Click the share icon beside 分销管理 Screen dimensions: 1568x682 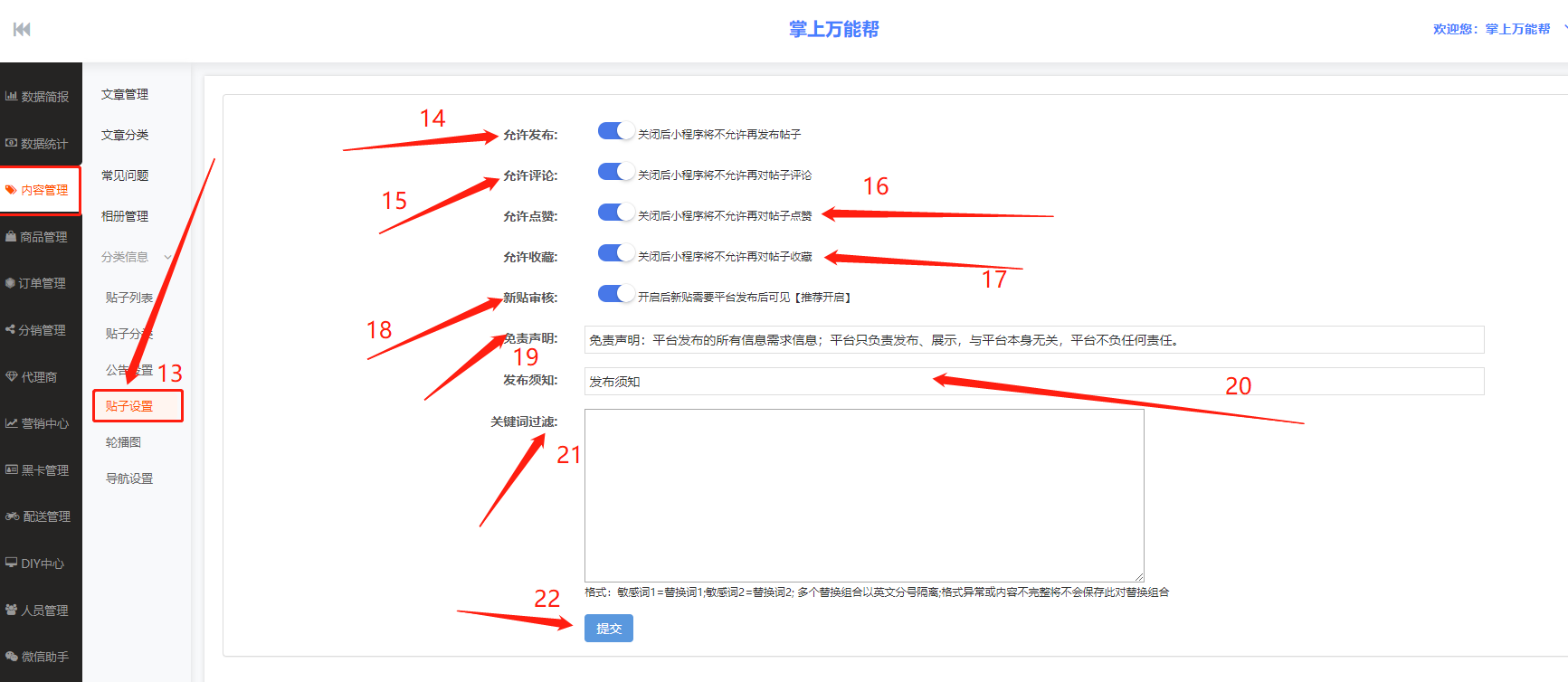coord(10,330)
